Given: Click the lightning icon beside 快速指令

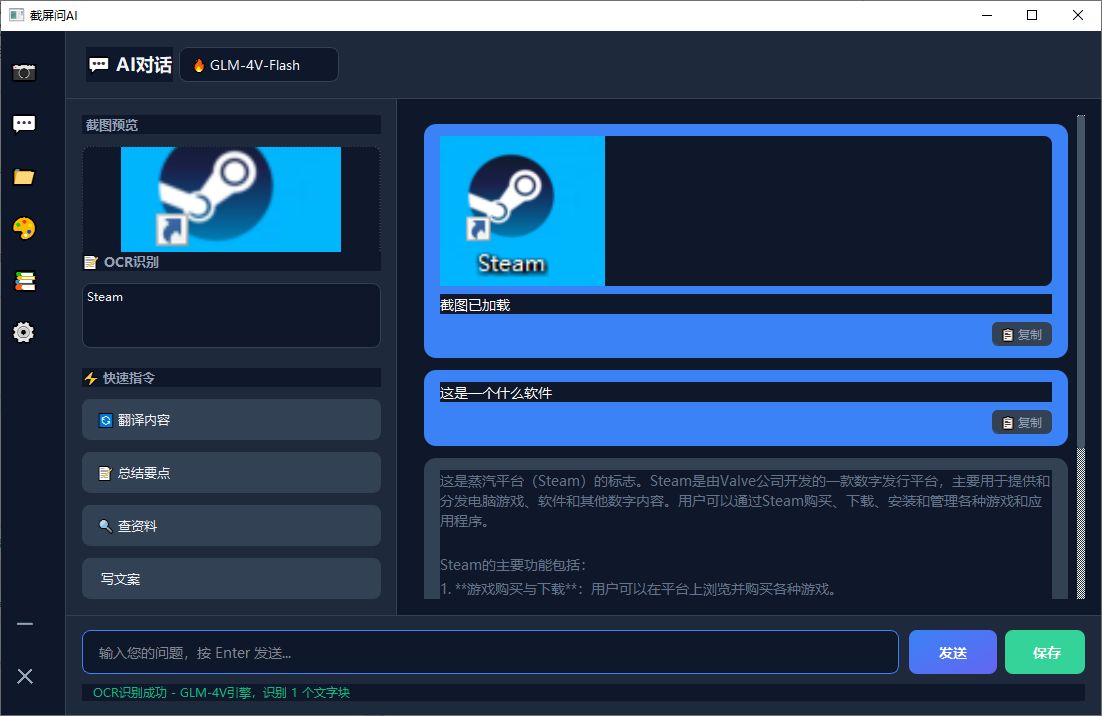Looking at the screenshot, I should [91, 378].
